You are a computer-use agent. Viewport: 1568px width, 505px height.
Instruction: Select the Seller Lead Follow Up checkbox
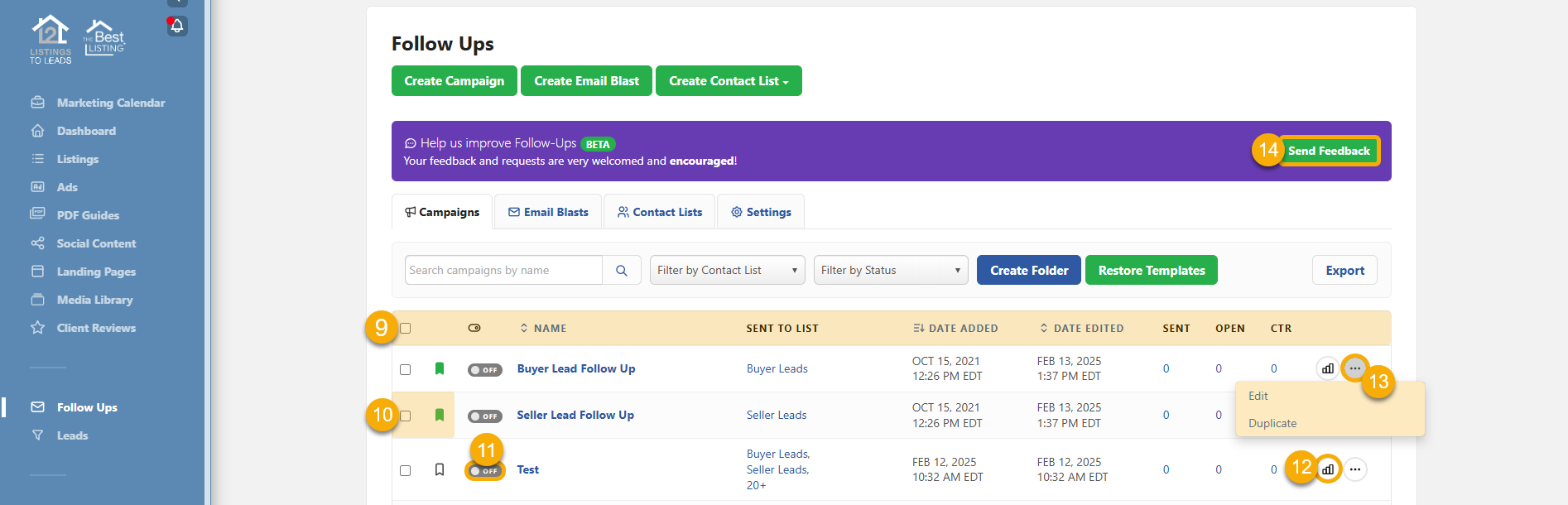point(405,416)
